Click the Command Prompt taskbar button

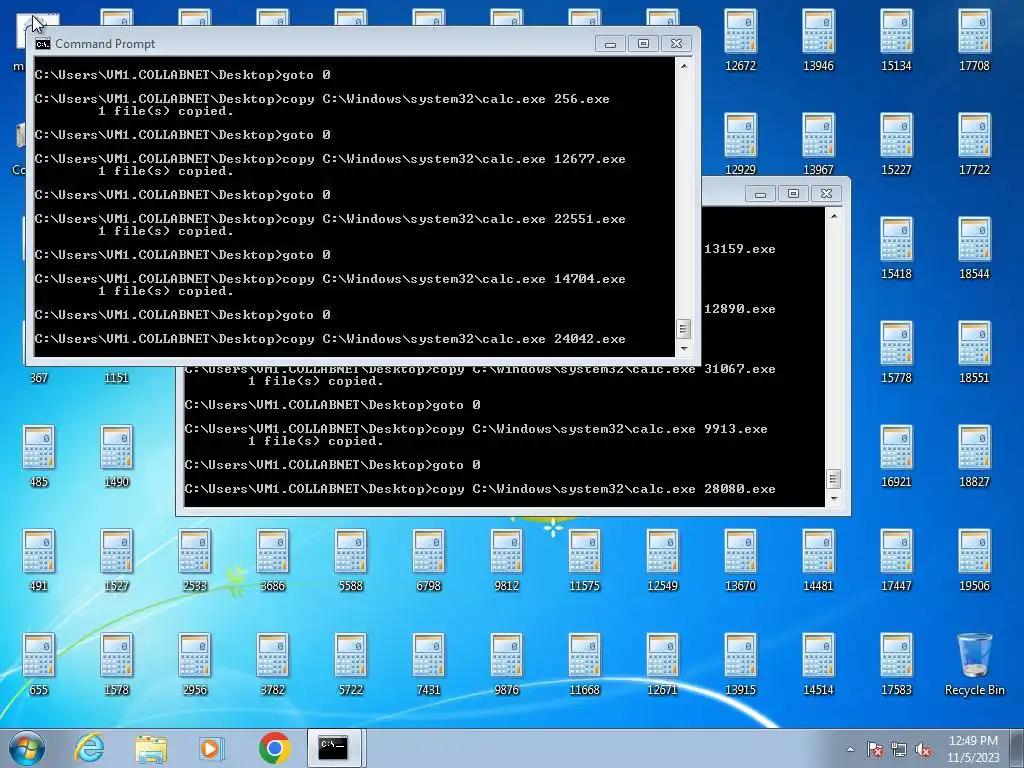pyautogui.click(x=333, y=748)
